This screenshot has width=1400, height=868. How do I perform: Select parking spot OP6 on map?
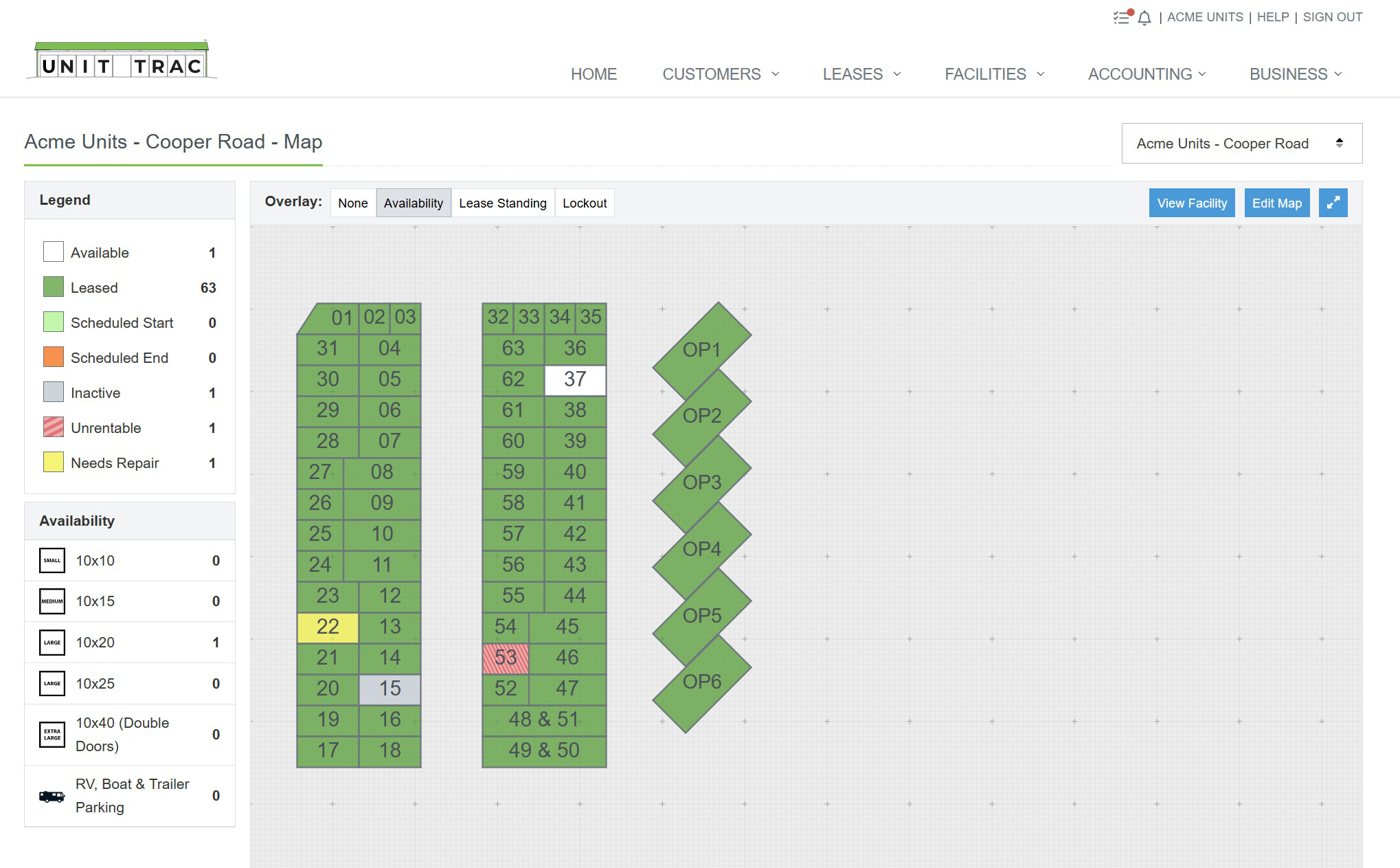702,682
